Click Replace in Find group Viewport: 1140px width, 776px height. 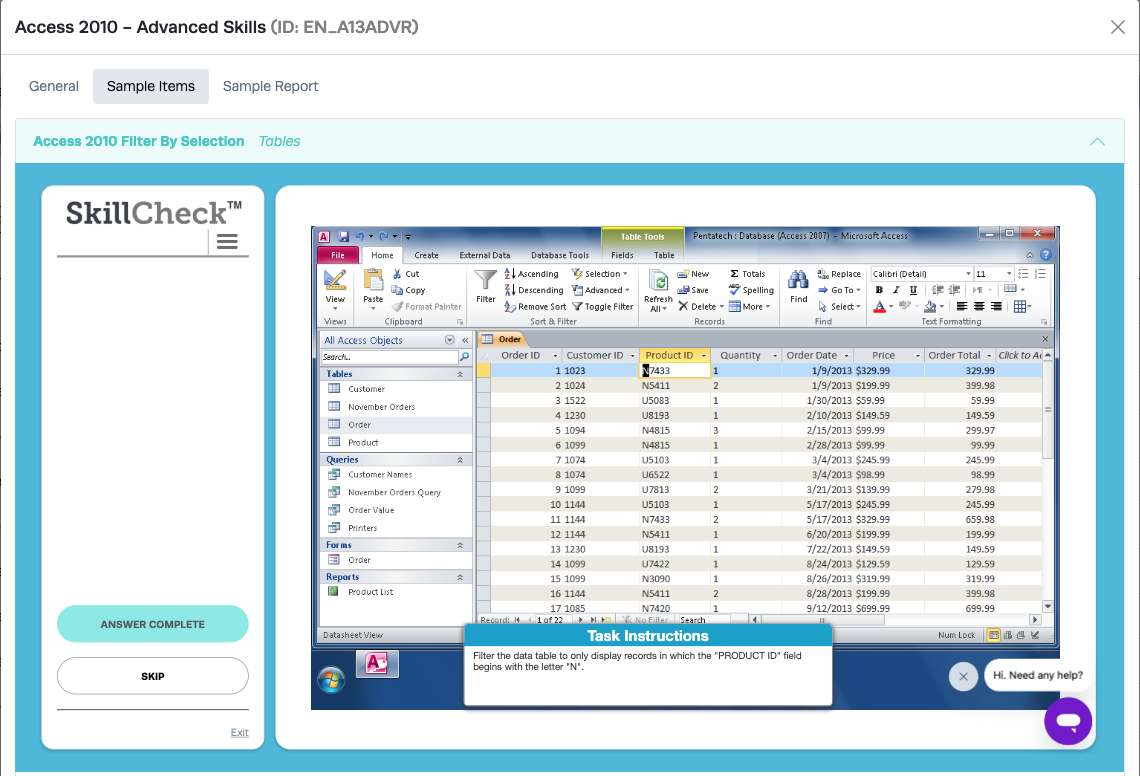coord(839,274)
